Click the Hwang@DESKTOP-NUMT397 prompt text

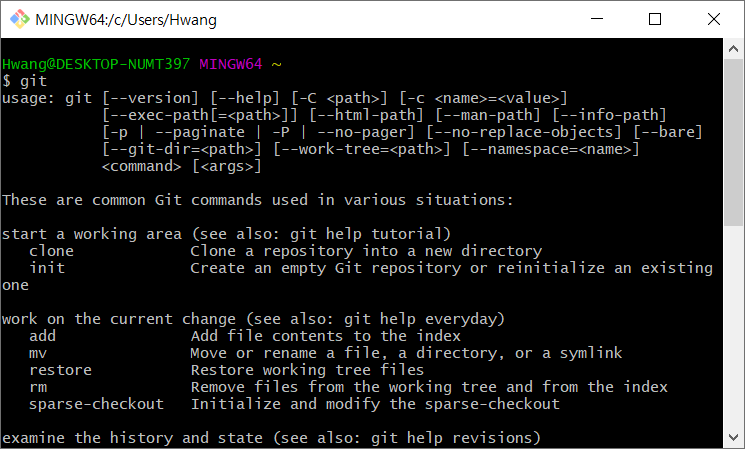pos(96,64)
